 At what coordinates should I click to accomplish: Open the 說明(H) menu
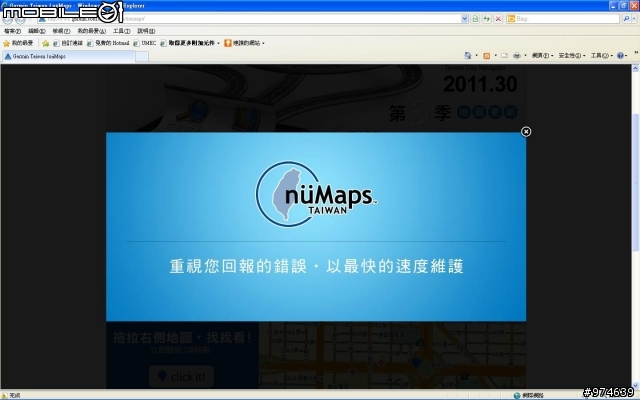[x=146, y=31]
